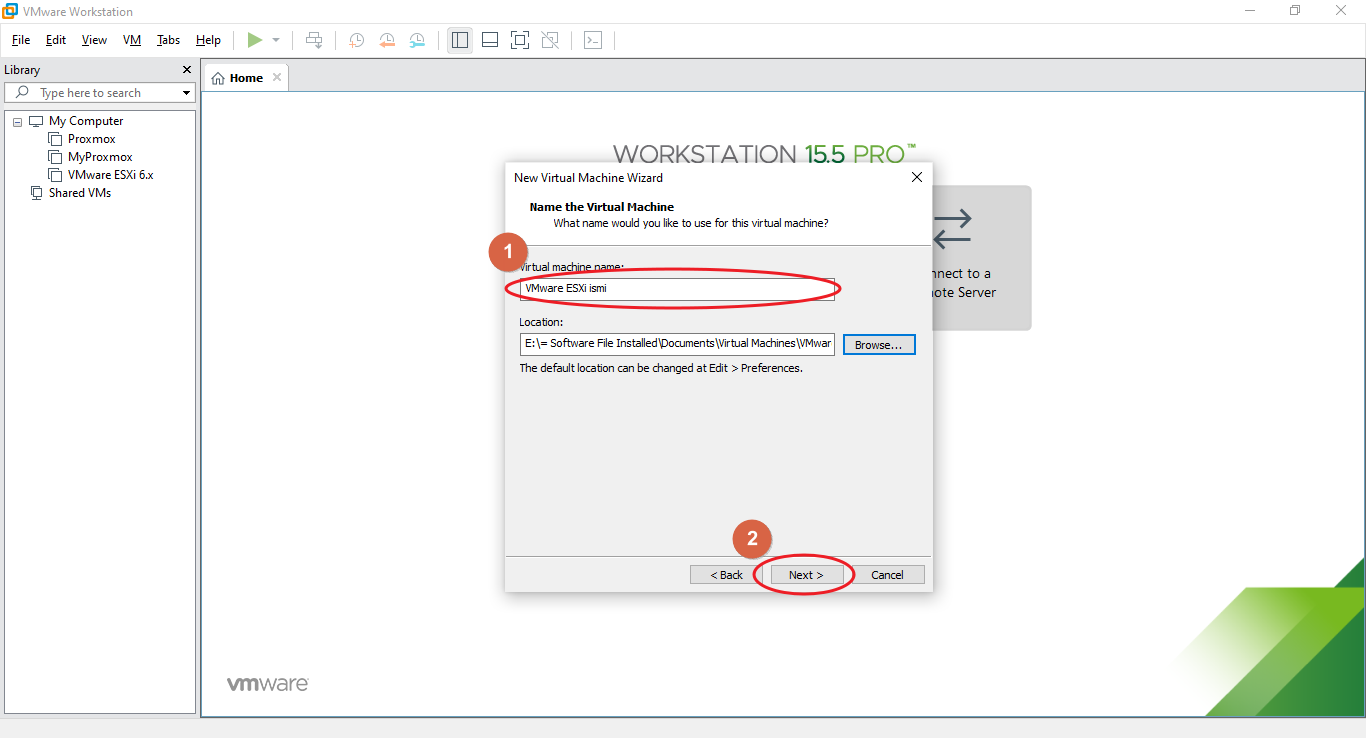Click the Send Ctrl+Alt+Del toolbar icon
Screen dimensions: 1366x738
tap(313, 40)
